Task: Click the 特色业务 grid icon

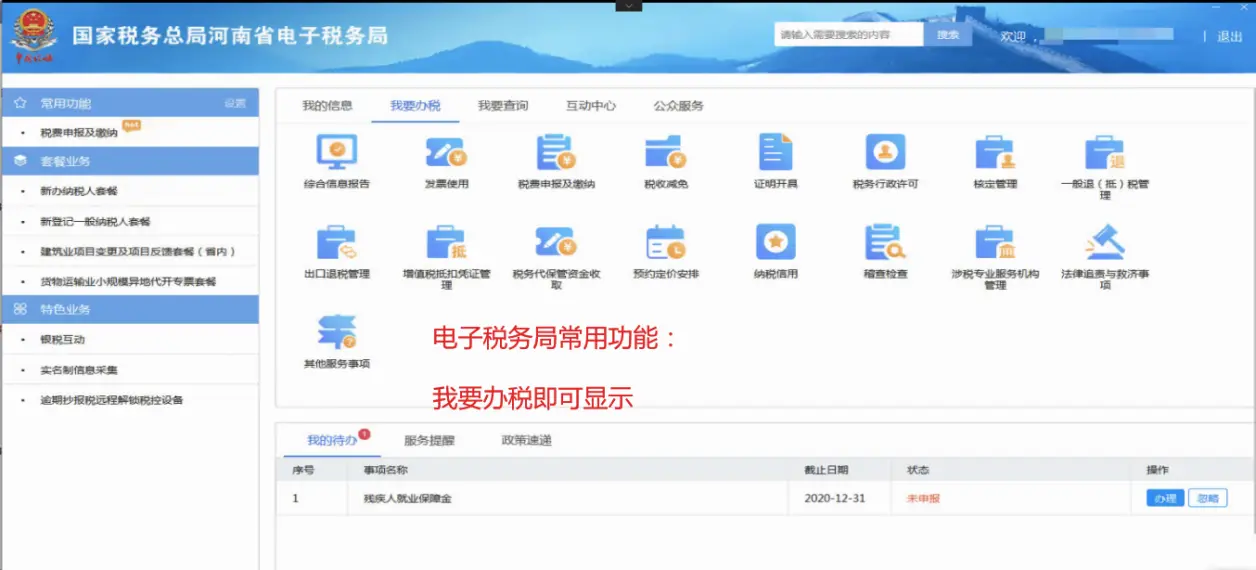Action: click(x=21, y=310)
